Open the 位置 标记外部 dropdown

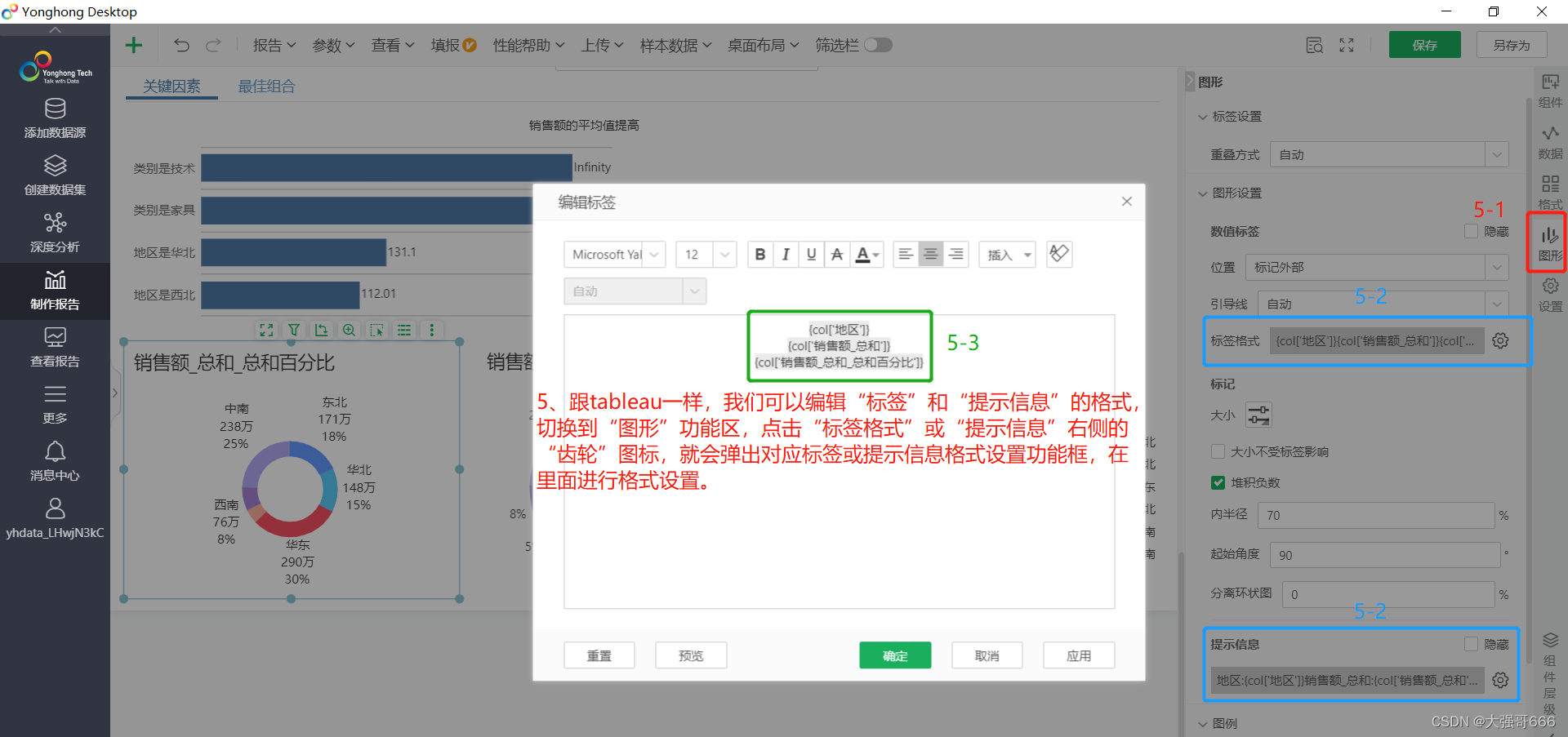pos(1377,267)
